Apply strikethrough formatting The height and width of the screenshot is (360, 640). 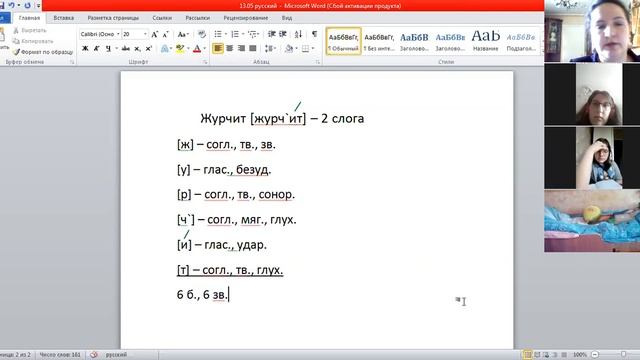click(x=126, y=49)
